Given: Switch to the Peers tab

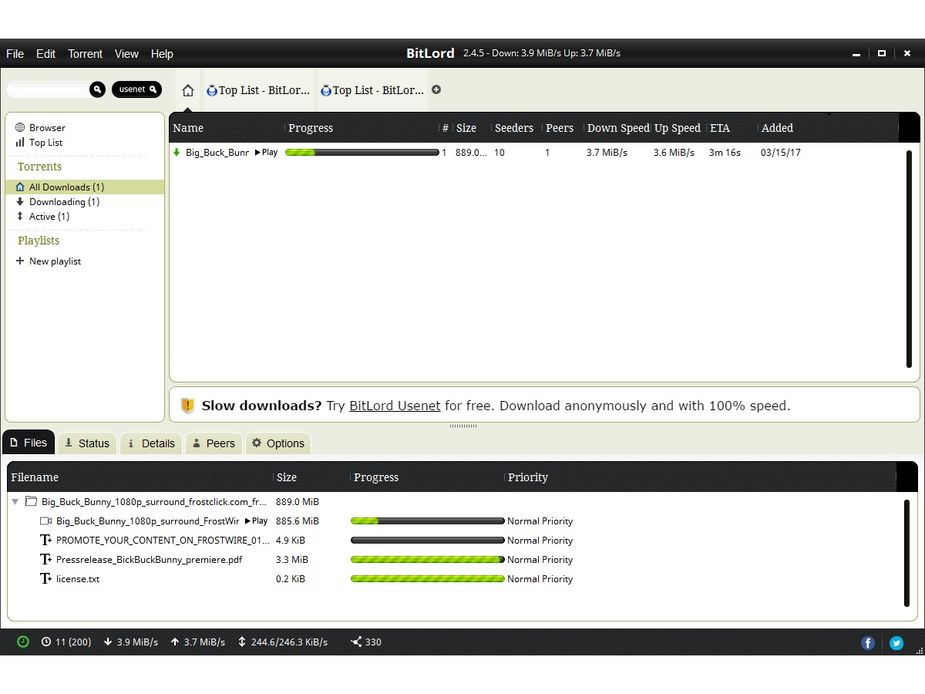Looking at the screenshot, I should tap(213, 443).
